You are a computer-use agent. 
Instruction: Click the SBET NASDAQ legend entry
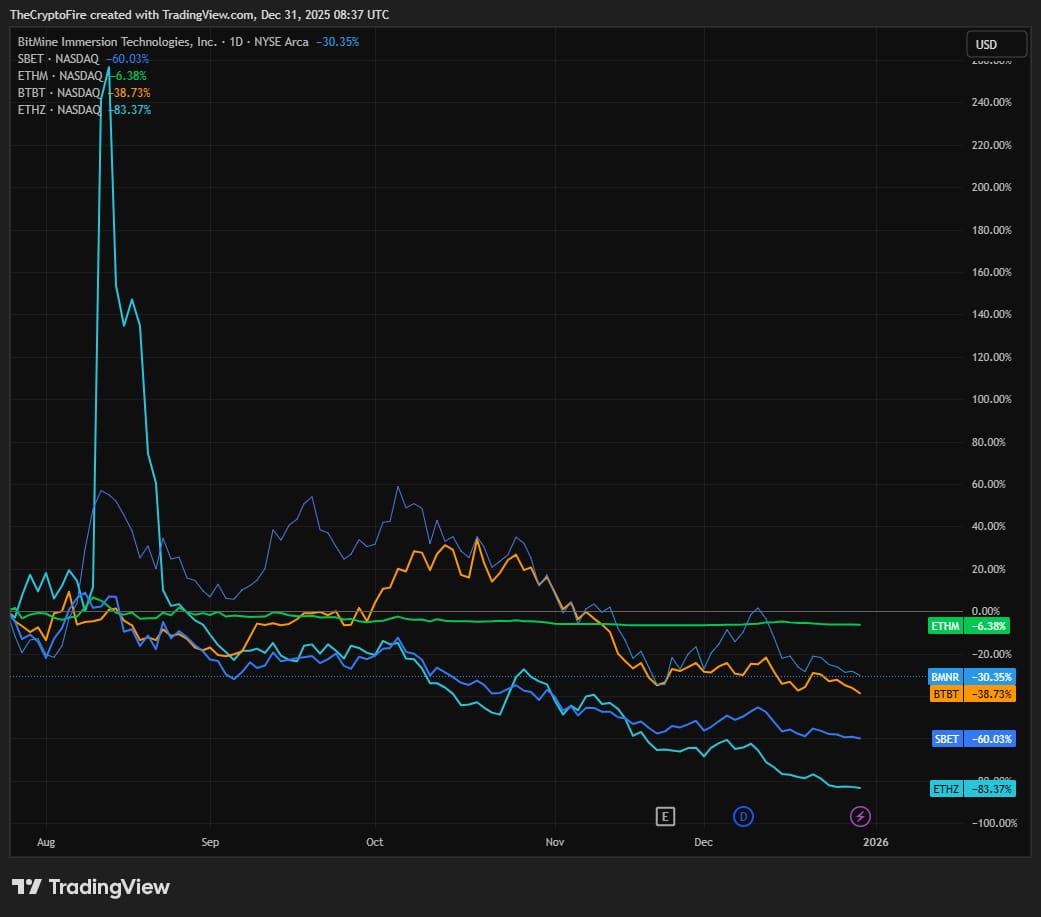[x=59, y=59]
